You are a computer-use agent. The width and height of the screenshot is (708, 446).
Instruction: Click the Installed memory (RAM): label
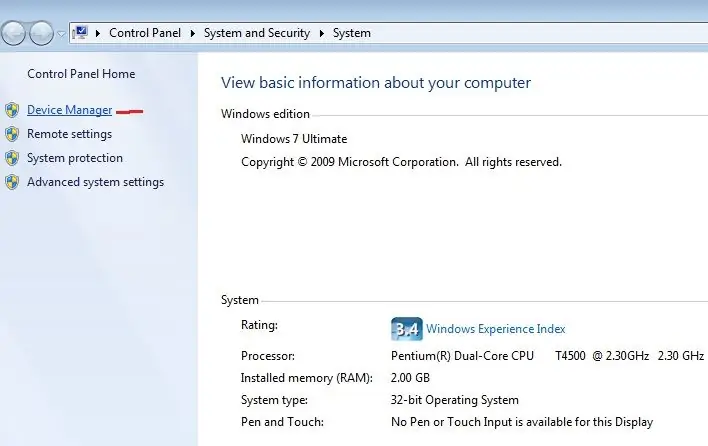(307, 378)
